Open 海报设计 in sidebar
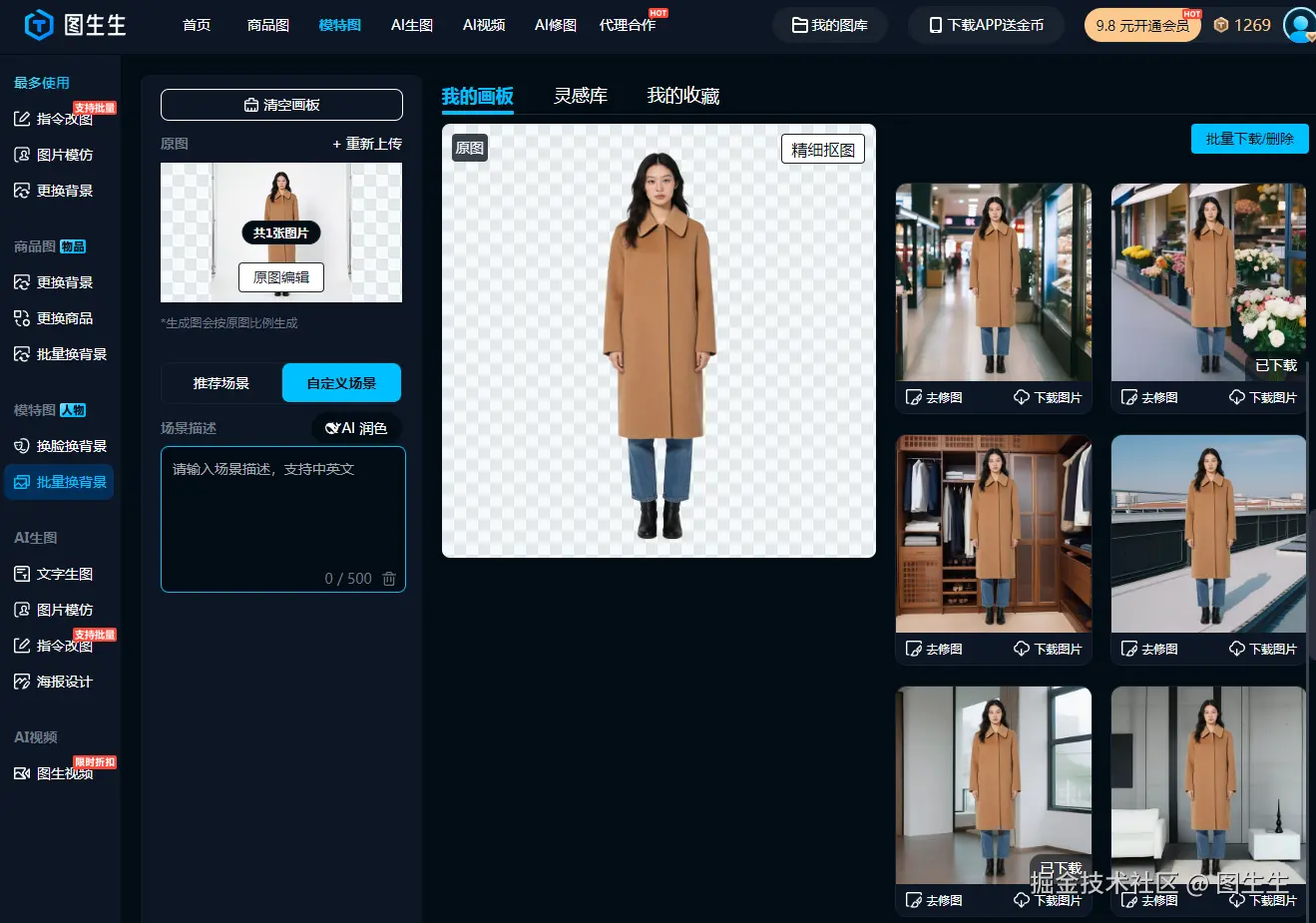Viewport: 1316px width, 923px height. click(54, 682)
